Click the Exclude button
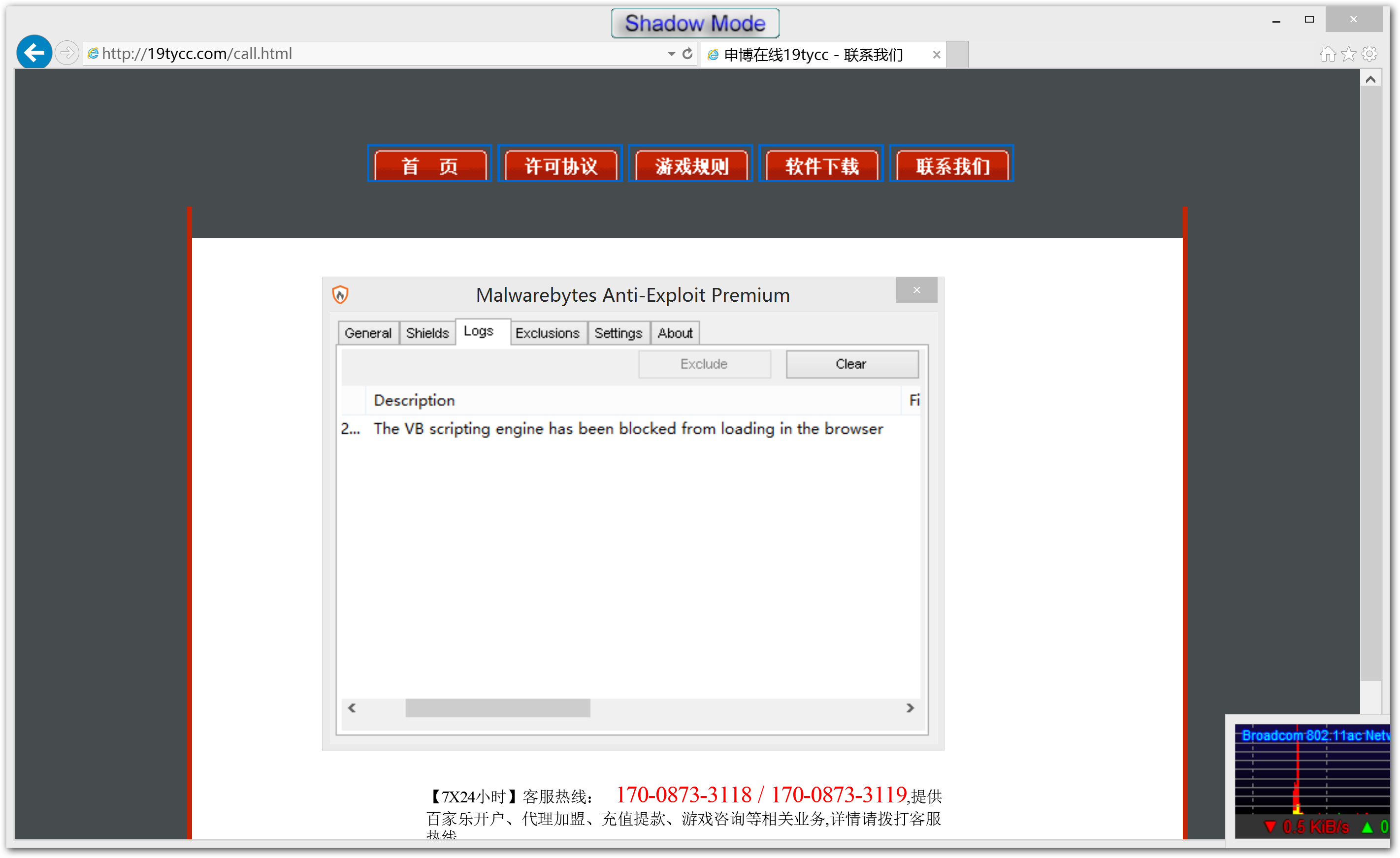Viewport: 1400px width, 858px height. click(704, 364)
